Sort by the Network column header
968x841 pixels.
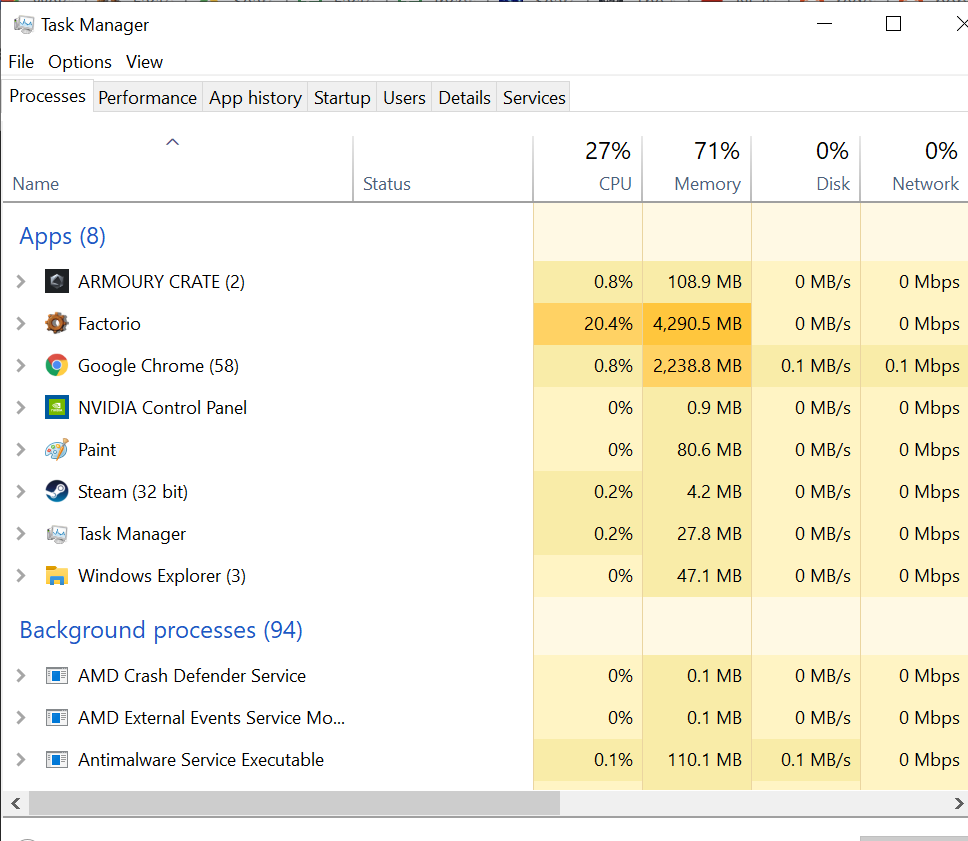[x=914, y=169]
